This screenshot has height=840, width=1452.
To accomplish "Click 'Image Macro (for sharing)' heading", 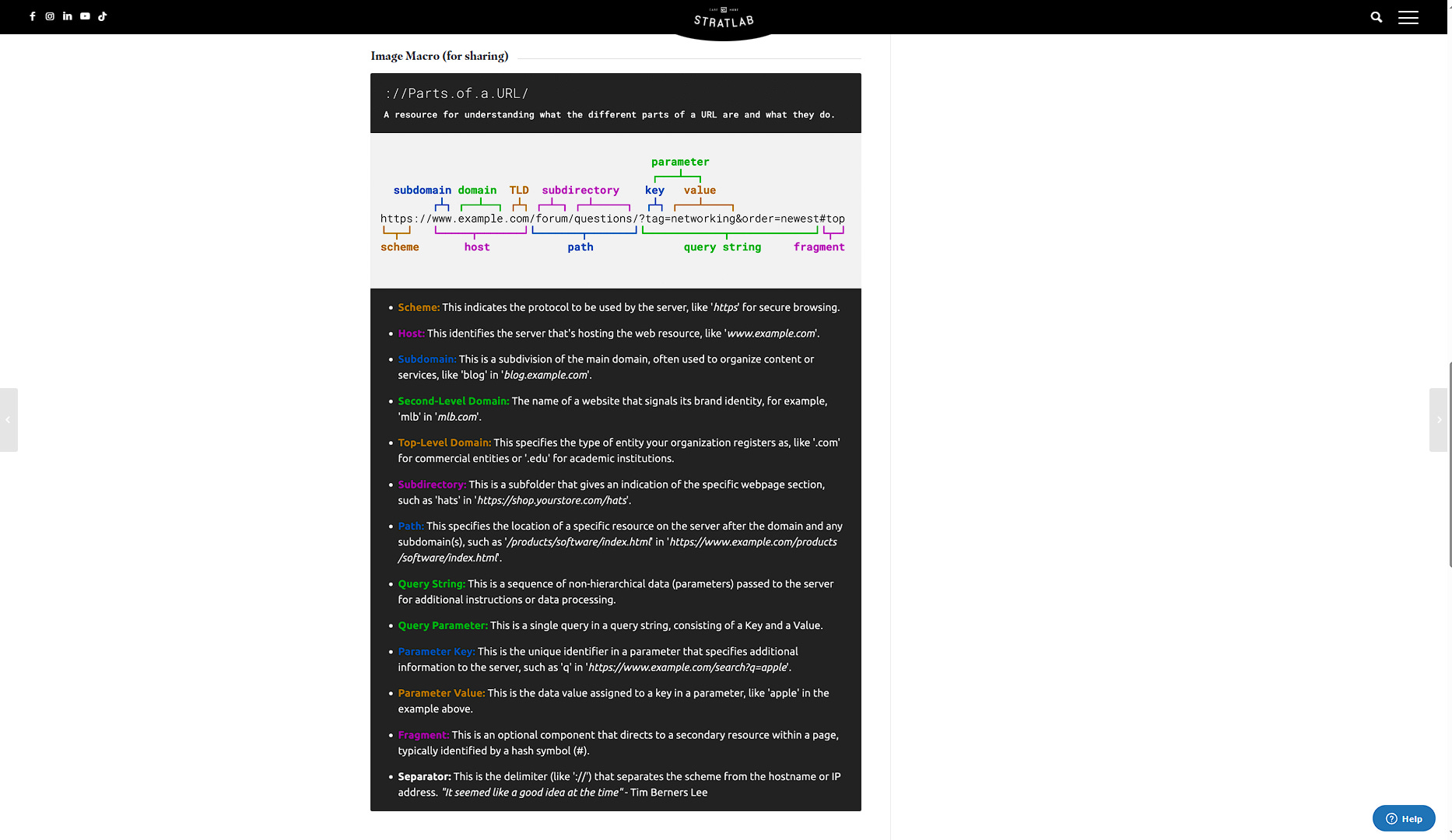I will (x=440, y=56).
